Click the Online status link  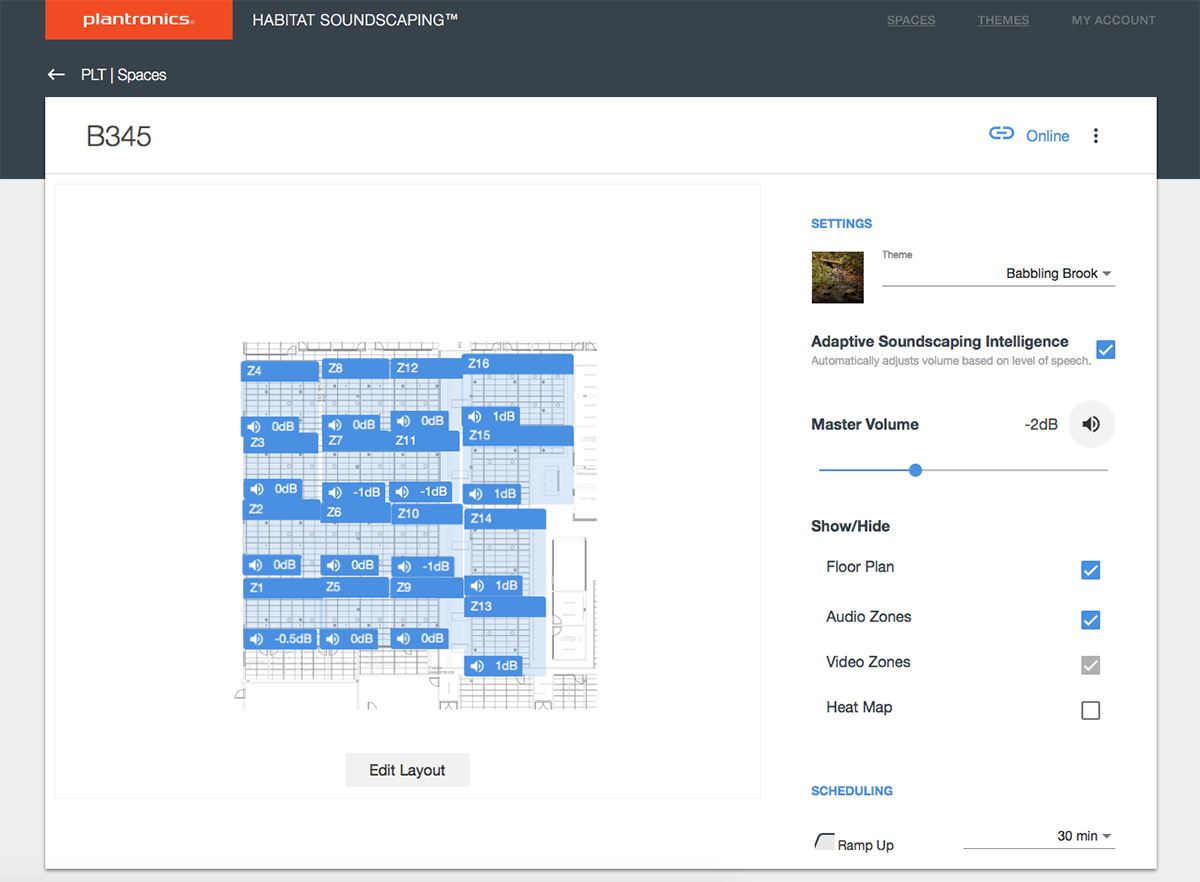coord(1047,136)
